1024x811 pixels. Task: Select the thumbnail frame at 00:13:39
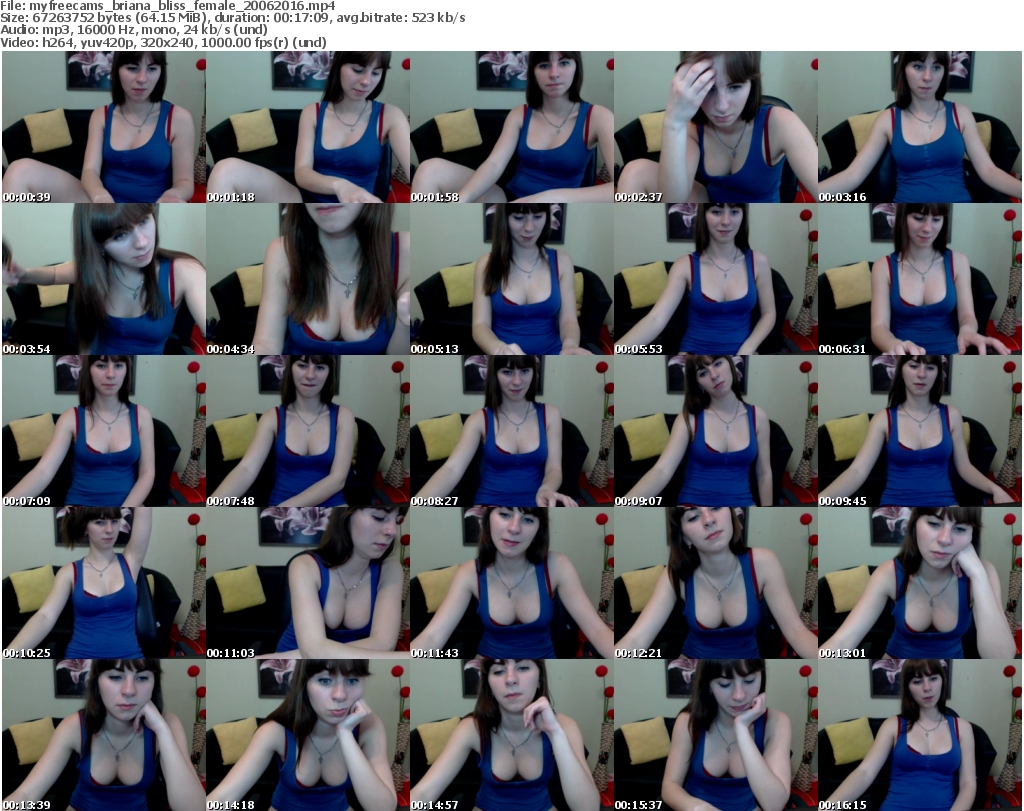104,735
